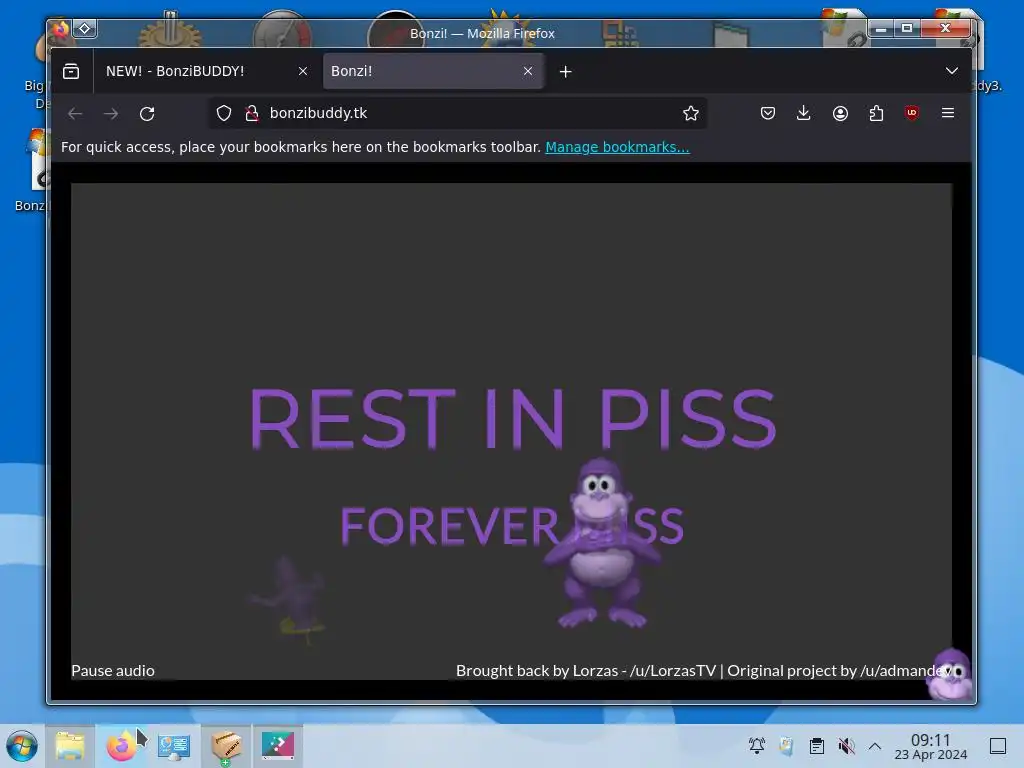The image size is (1024, 768).
Task: Open the Firefox window menu icon in titlebar
Action: (x=61, y=29)
